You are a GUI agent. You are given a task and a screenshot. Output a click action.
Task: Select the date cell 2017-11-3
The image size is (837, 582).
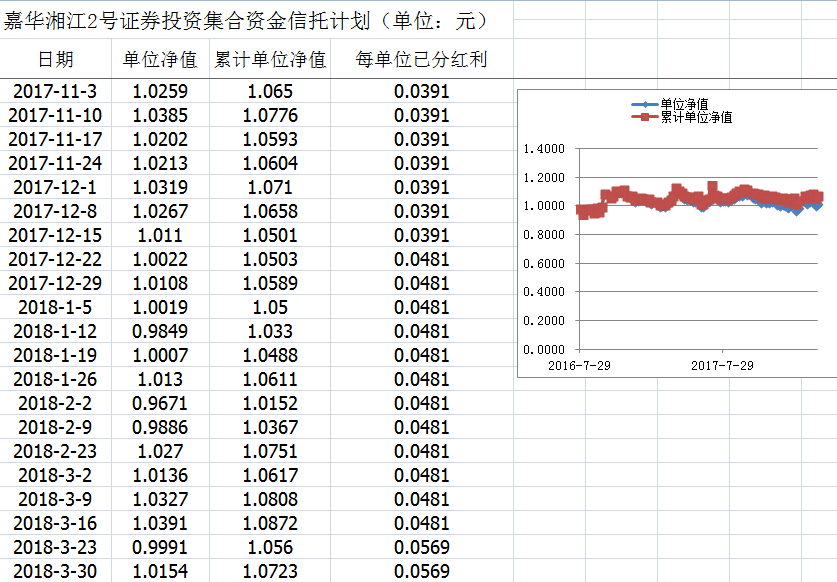[x=55, y=92]
